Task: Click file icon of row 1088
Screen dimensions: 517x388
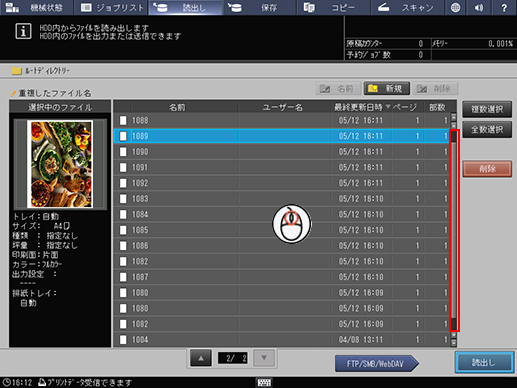Action: [123, 120]
